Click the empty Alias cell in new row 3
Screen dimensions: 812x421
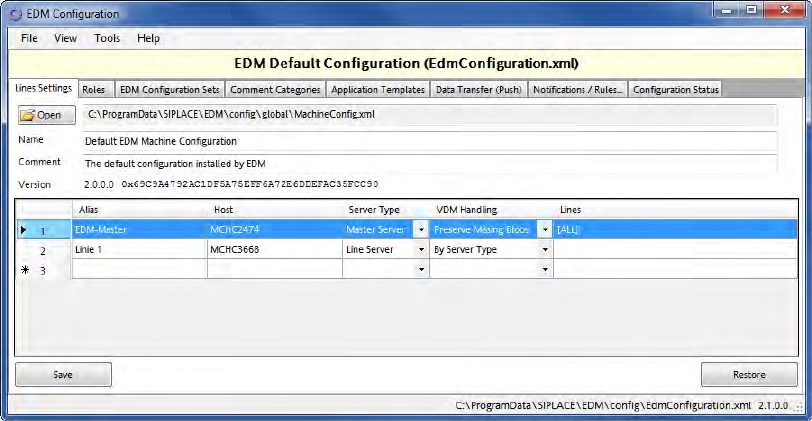click(x=139, y=269)
